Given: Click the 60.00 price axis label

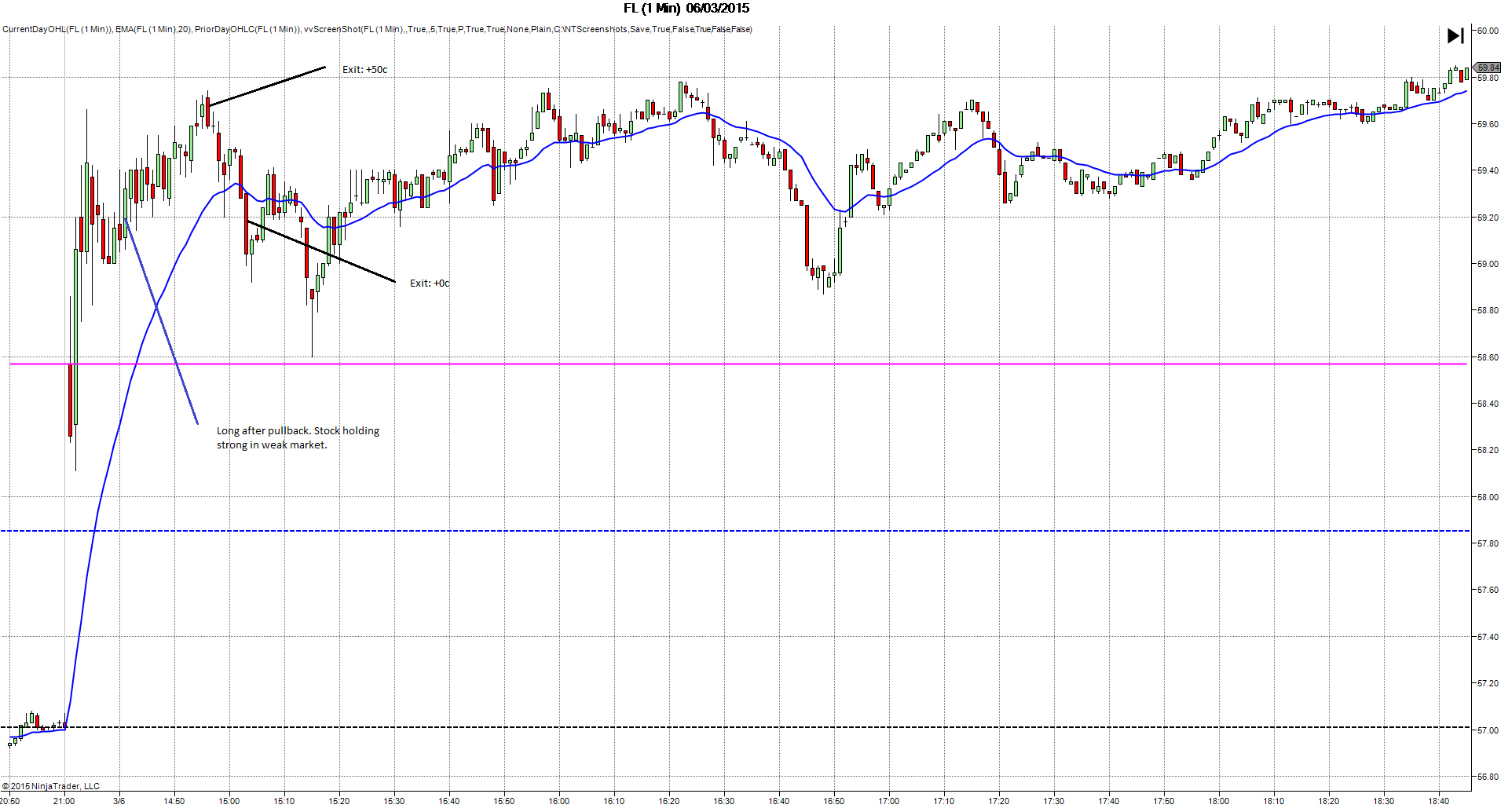Looking at the screenshot, I should click(1488, 31).
